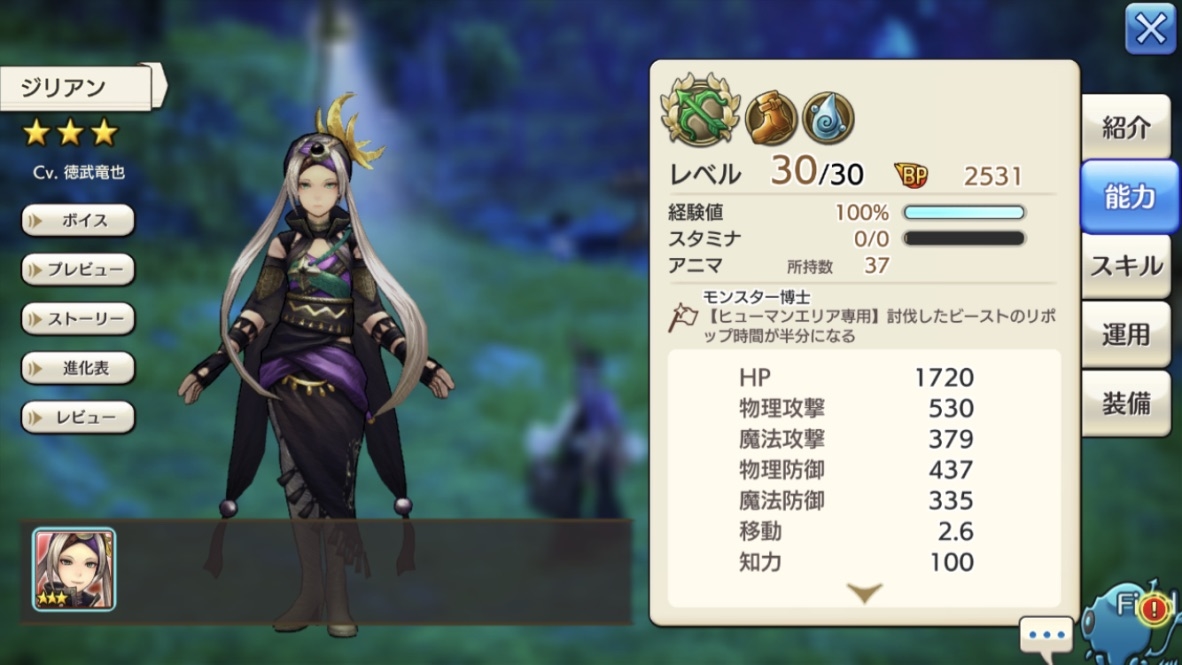
Task: Show the 進化表 evolution chart
Action: 78,369
